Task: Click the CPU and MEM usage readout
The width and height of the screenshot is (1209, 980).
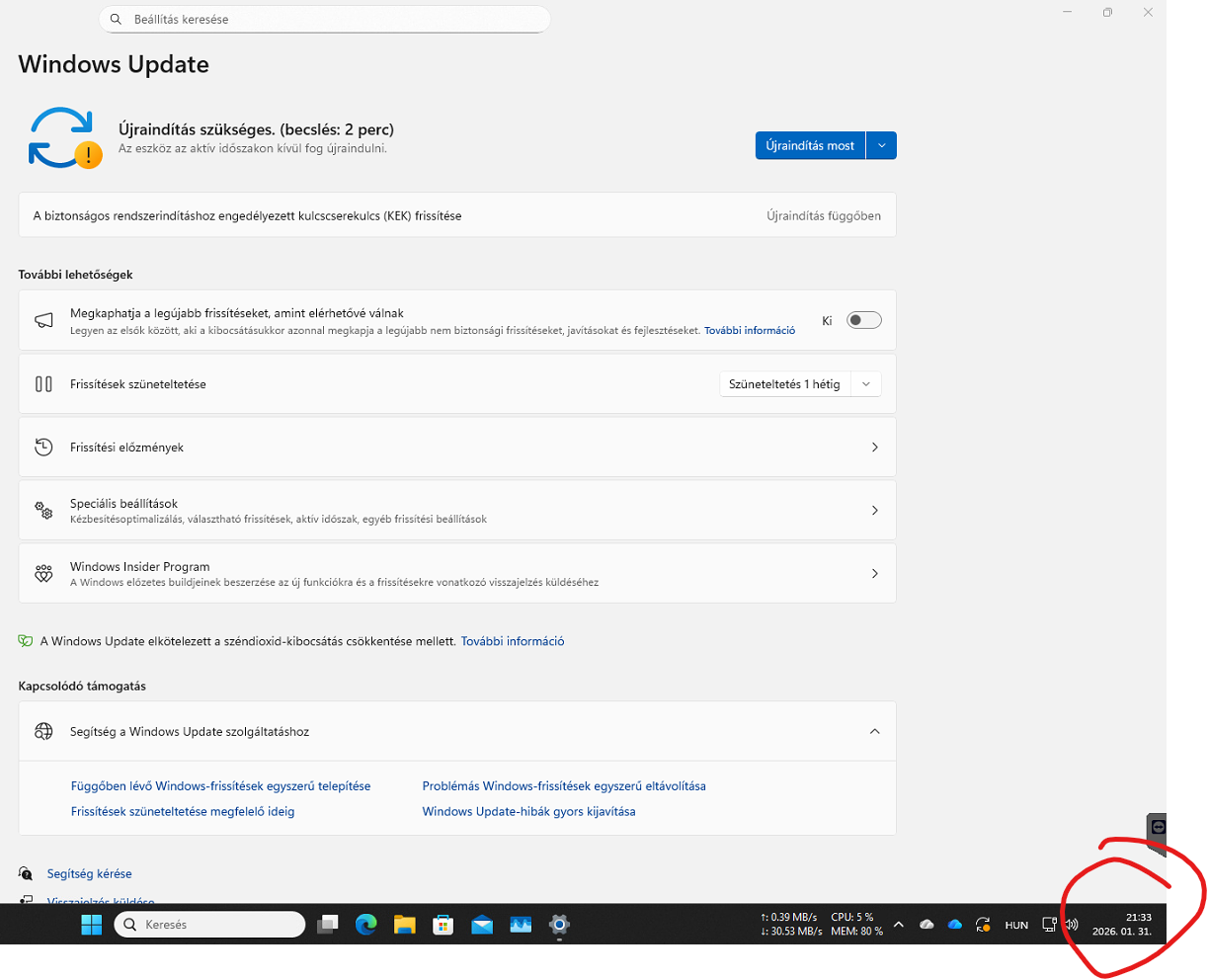Action: [856, 925]
